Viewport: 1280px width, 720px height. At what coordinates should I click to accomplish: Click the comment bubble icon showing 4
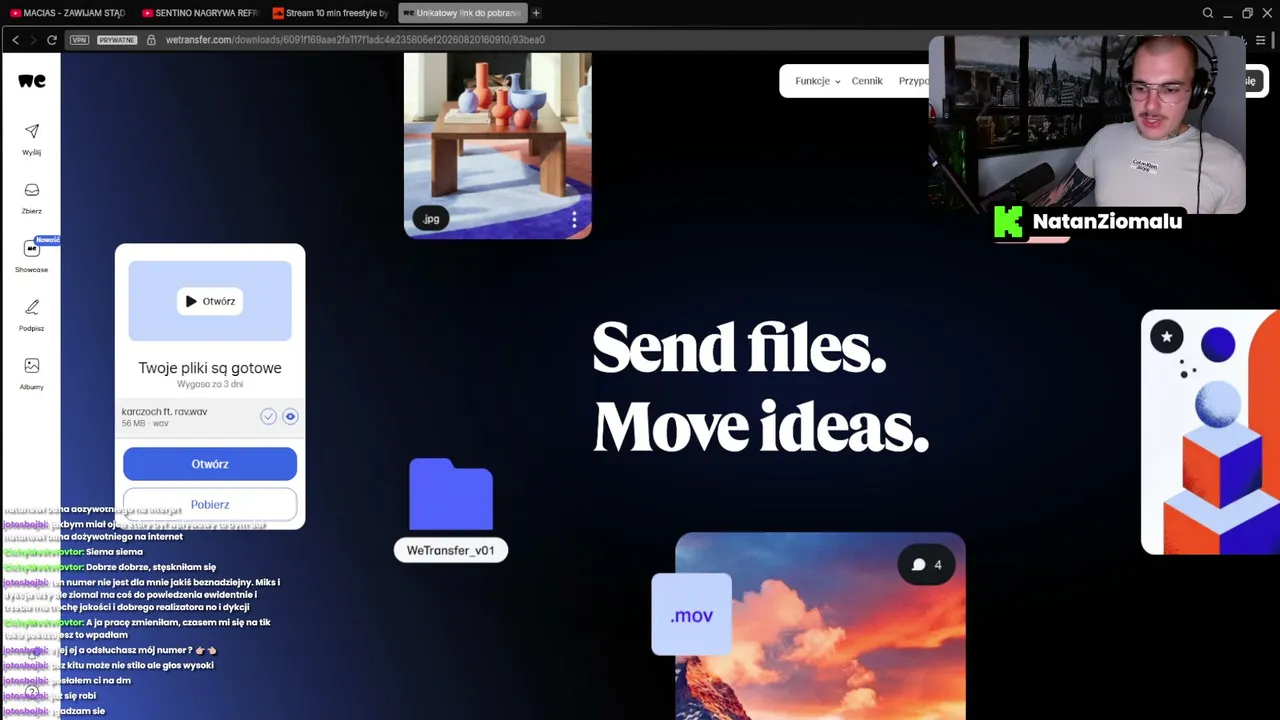pyautogui.click(x=926, y=565)
